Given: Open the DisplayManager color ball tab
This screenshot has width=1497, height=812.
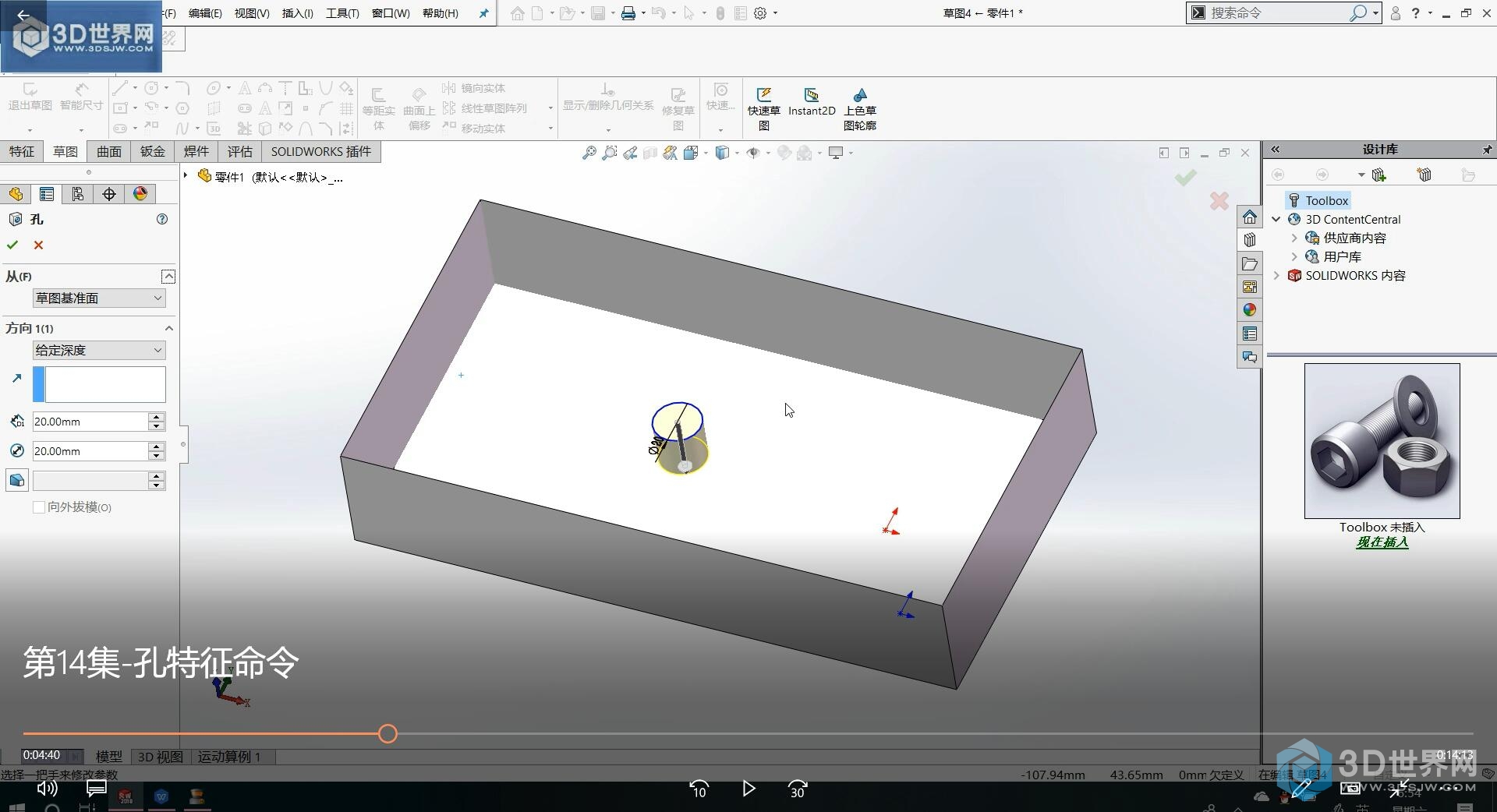Looking at the screenshot, I should [x=140, y=194].
